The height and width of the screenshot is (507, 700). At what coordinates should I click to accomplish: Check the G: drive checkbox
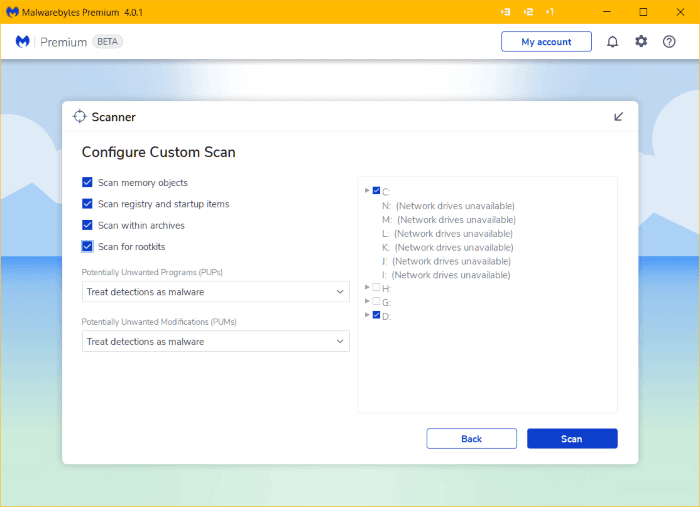click(376, 301)
